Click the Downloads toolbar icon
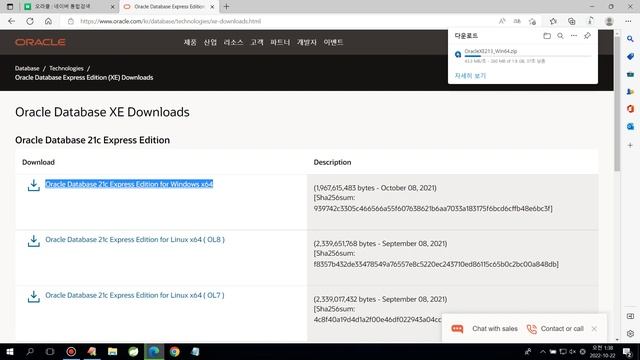640x360 pixels. click(x=590, y=21)
